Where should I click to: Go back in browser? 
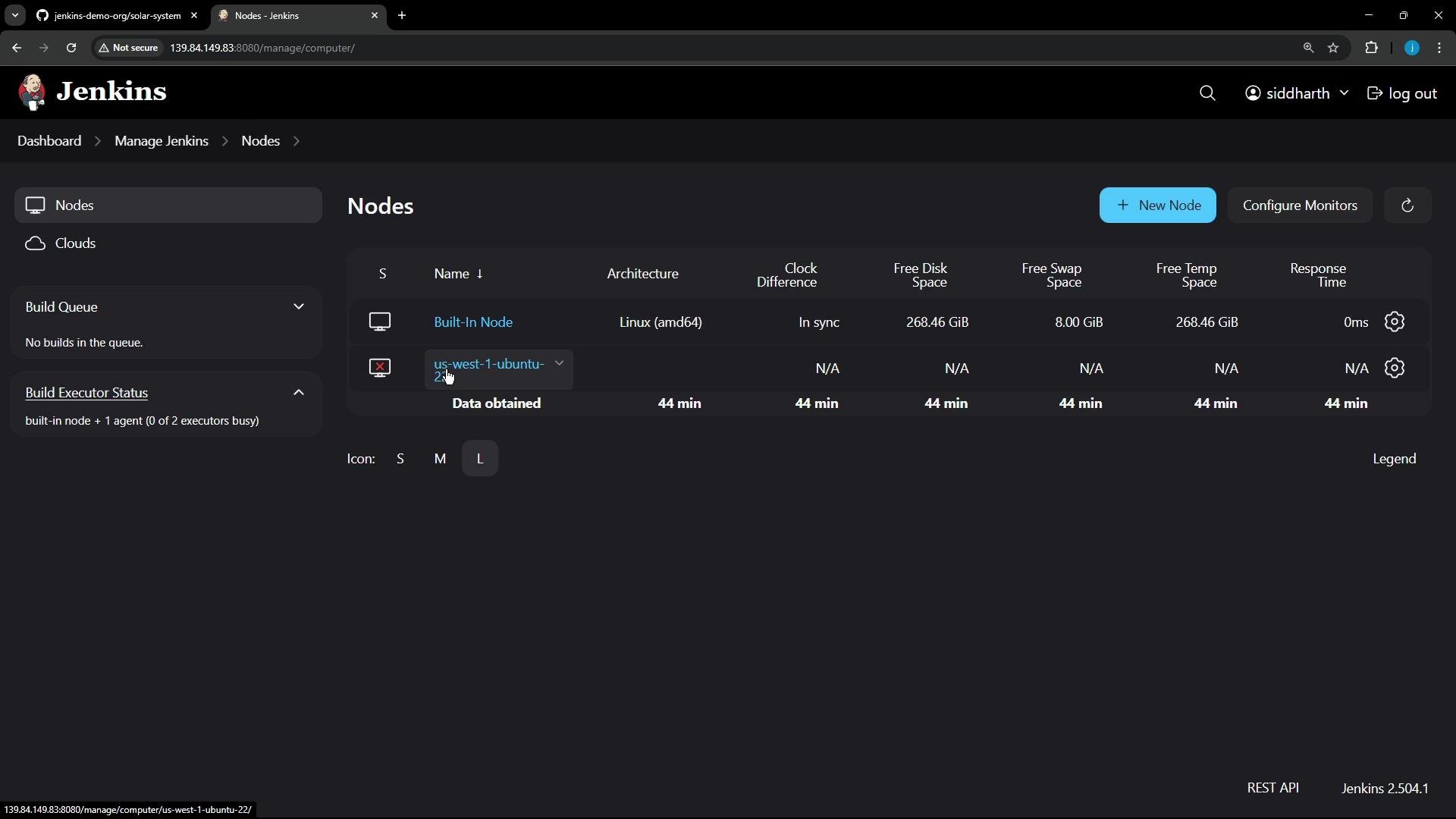click(17, 48)
